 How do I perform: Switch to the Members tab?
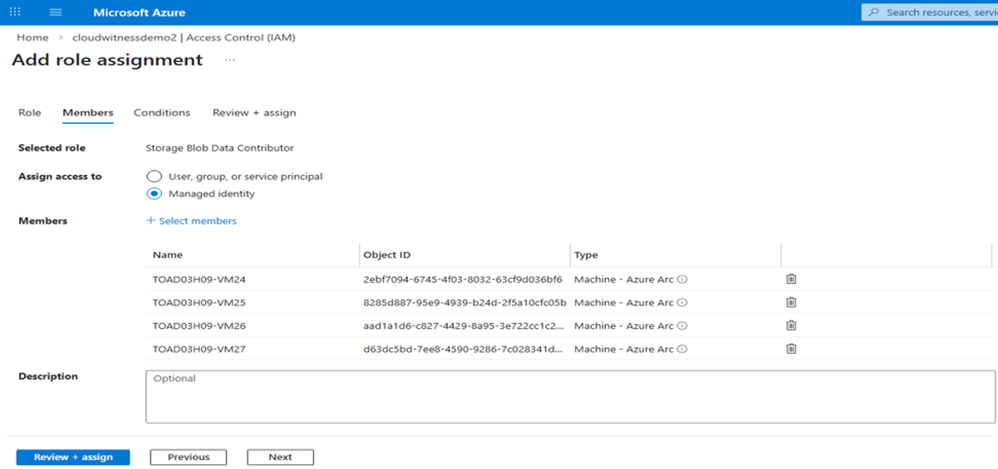[x=88, y=113]
